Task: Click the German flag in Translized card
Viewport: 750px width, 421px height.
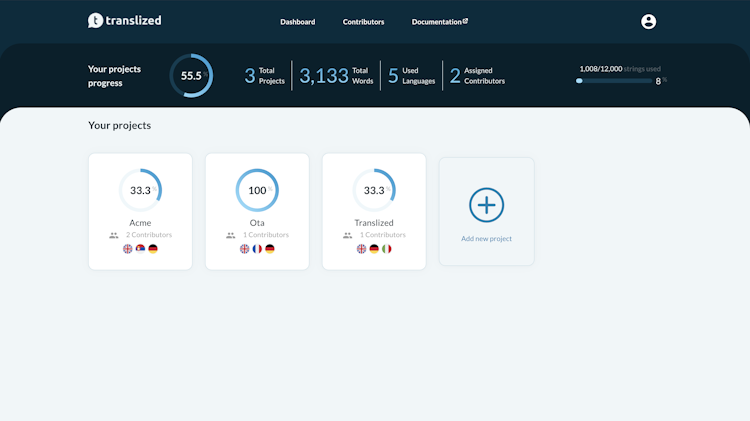Action: point(374,249)
